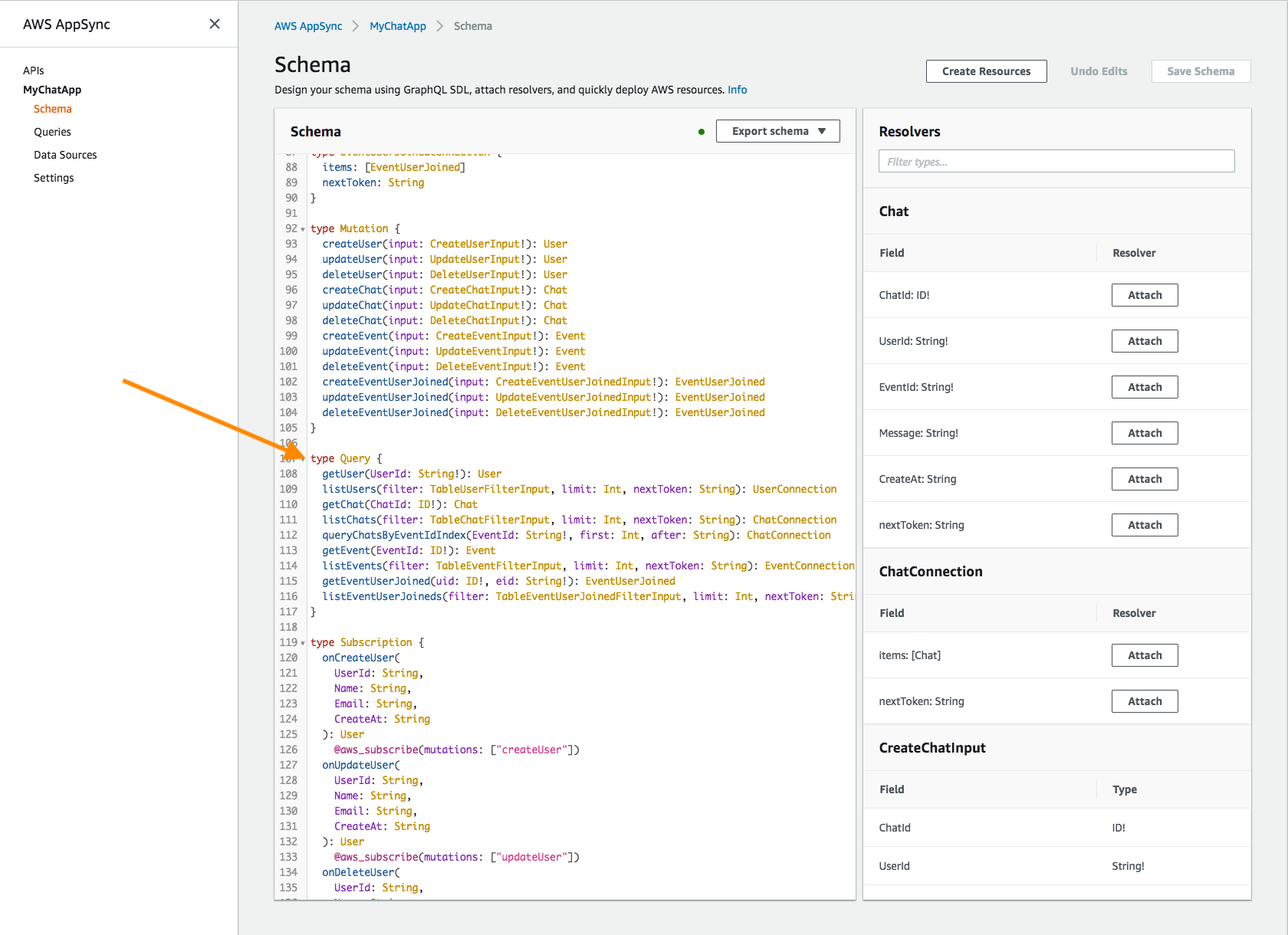1288x935 pixels.
Task: Attach resolver to EventId: String! field
Action: point(1145,387)
